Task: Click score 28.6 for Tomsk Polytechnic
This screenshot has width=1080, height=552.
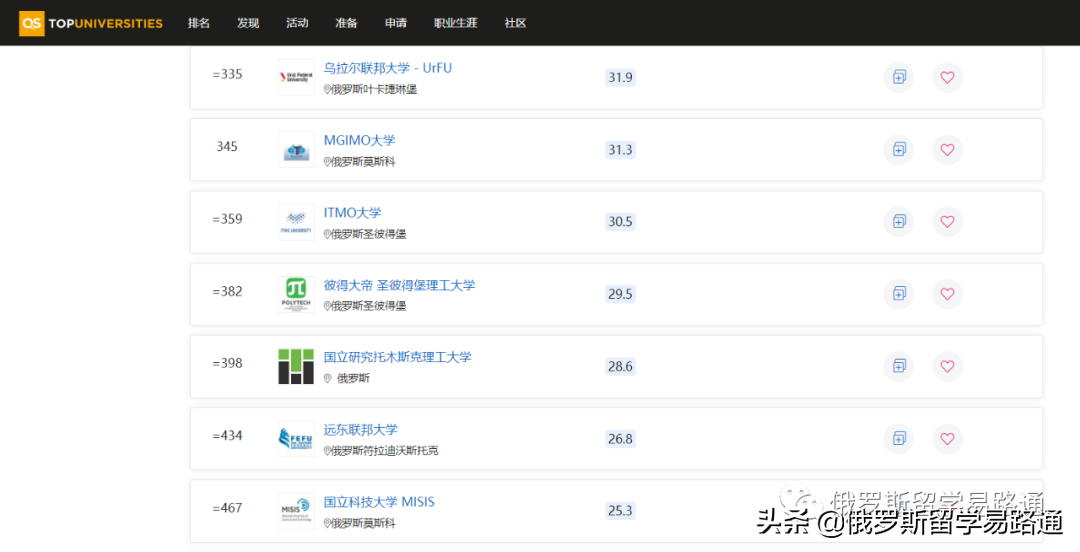Action: coord(620,366)
